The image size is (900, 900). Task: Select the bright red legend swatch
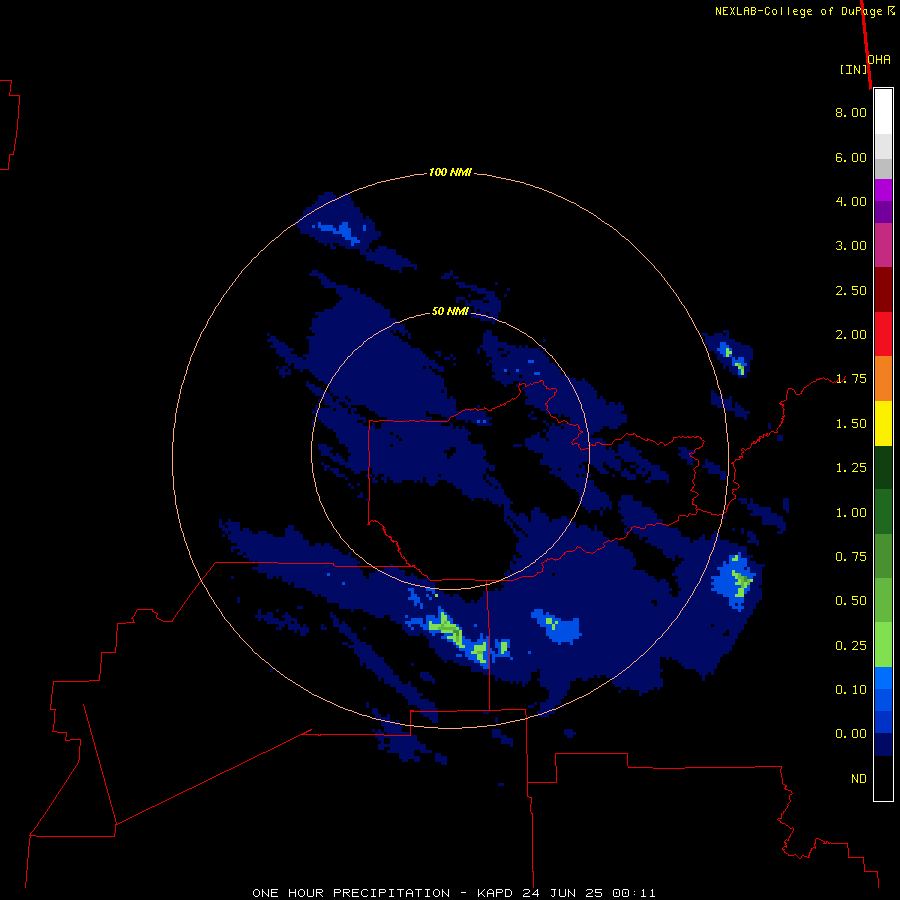point(883,334)
